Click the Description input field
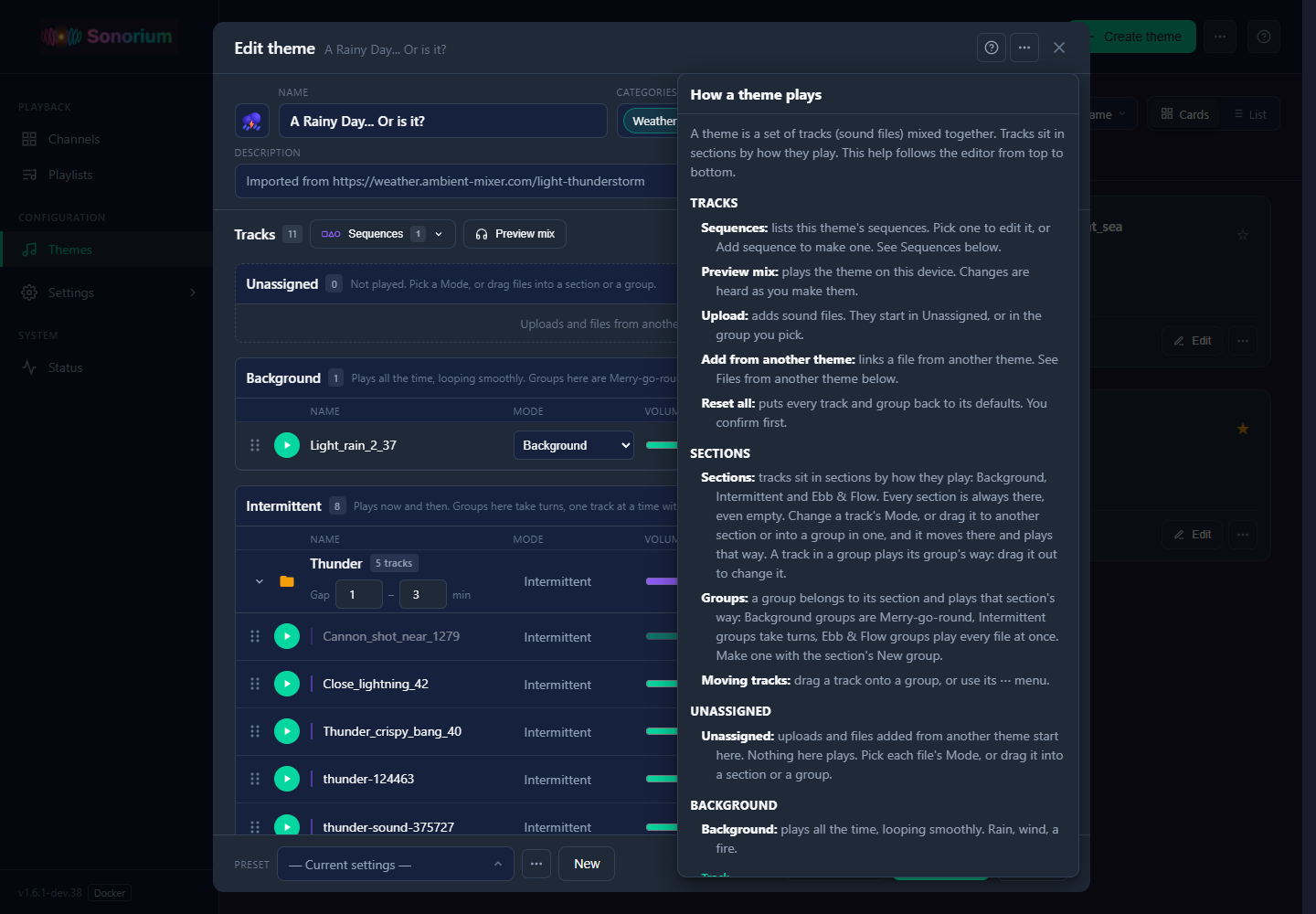Screen dimensions: 1316x914 457,181
